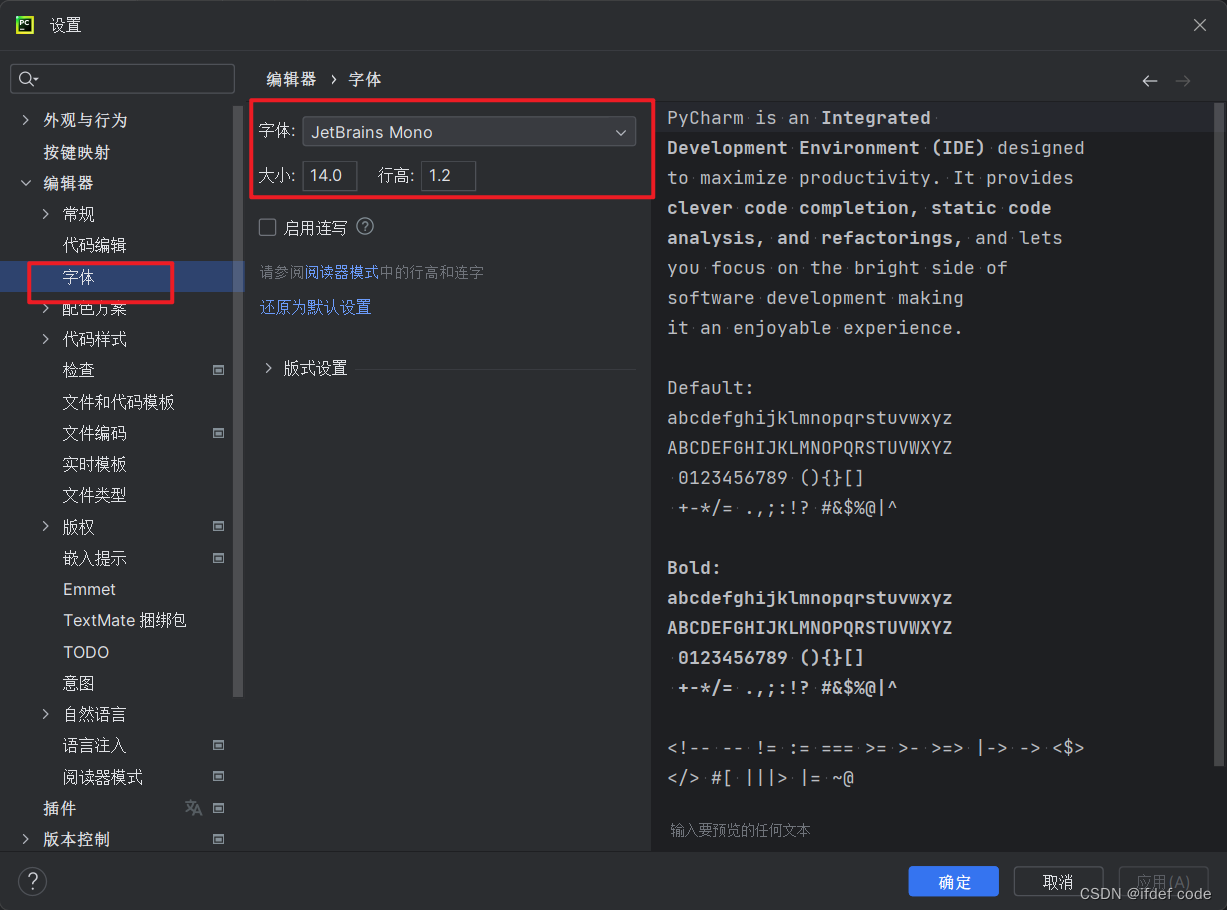Expand the 配色方案 tree node
This screenshot has height=910, width=1227.
tap(46, 308)
